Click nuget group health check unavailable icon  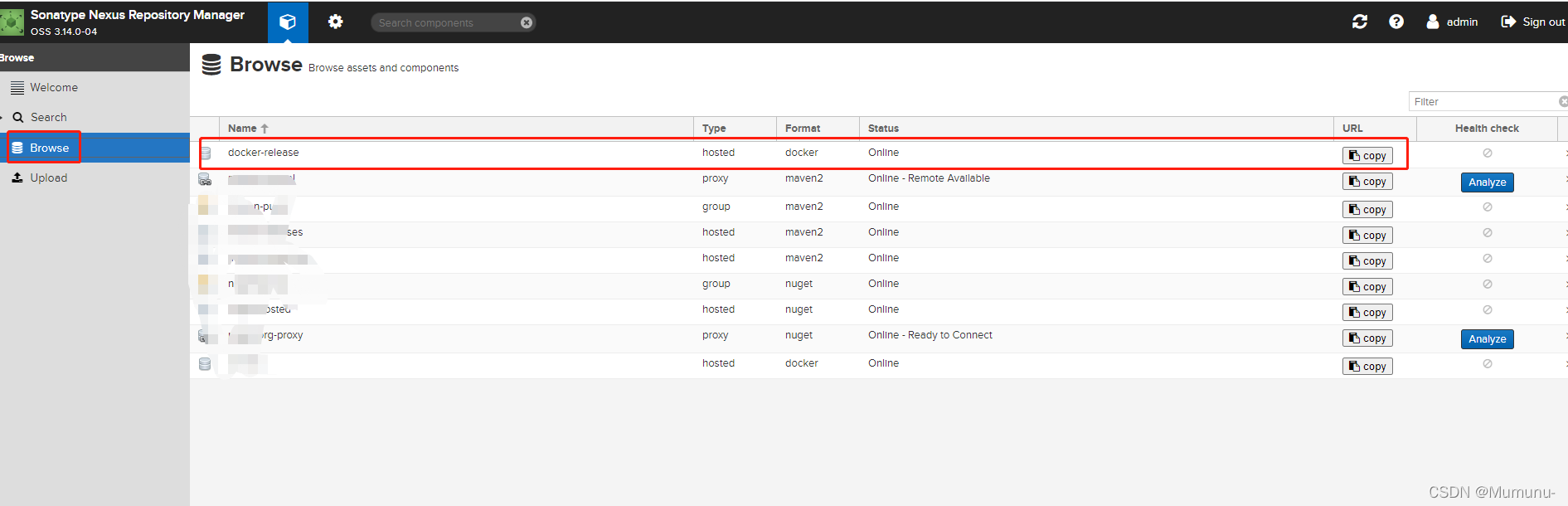coord(1488,285)
